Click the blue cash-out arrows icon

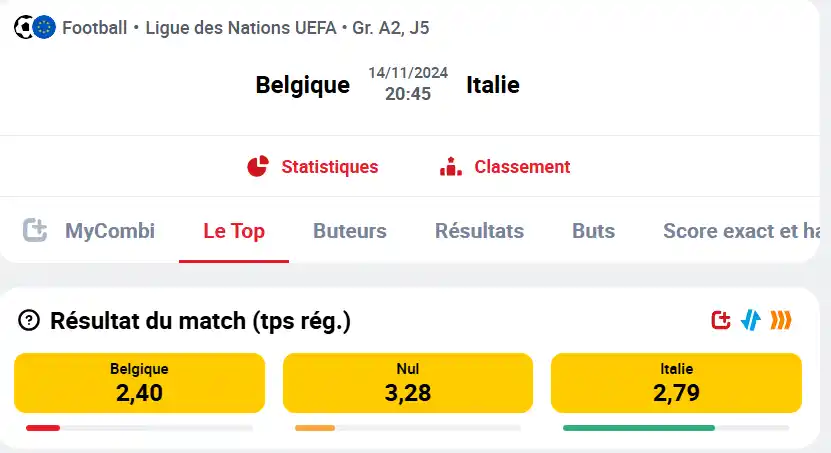(750, 320)
